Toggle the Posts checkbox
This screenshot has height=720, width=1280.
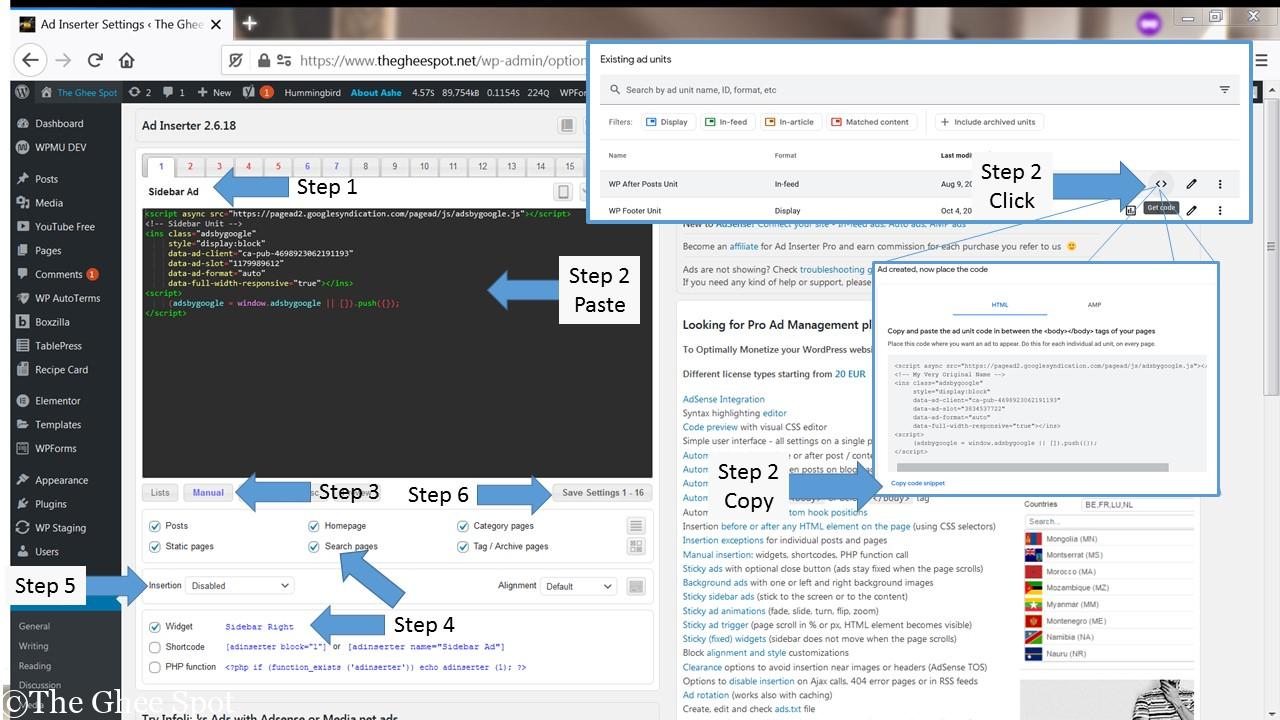tap(154, 526)
